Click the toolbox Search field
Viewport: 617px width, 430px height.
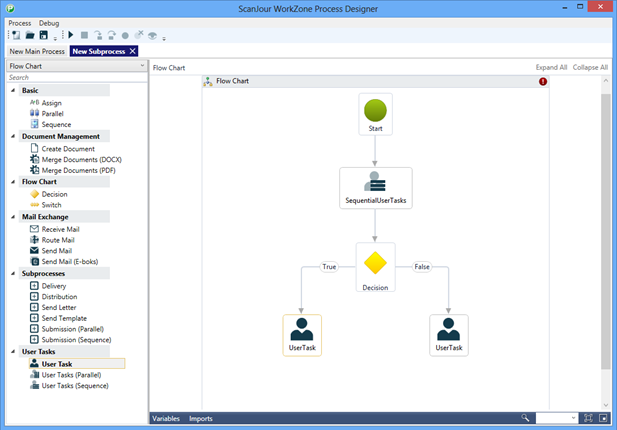77,78
